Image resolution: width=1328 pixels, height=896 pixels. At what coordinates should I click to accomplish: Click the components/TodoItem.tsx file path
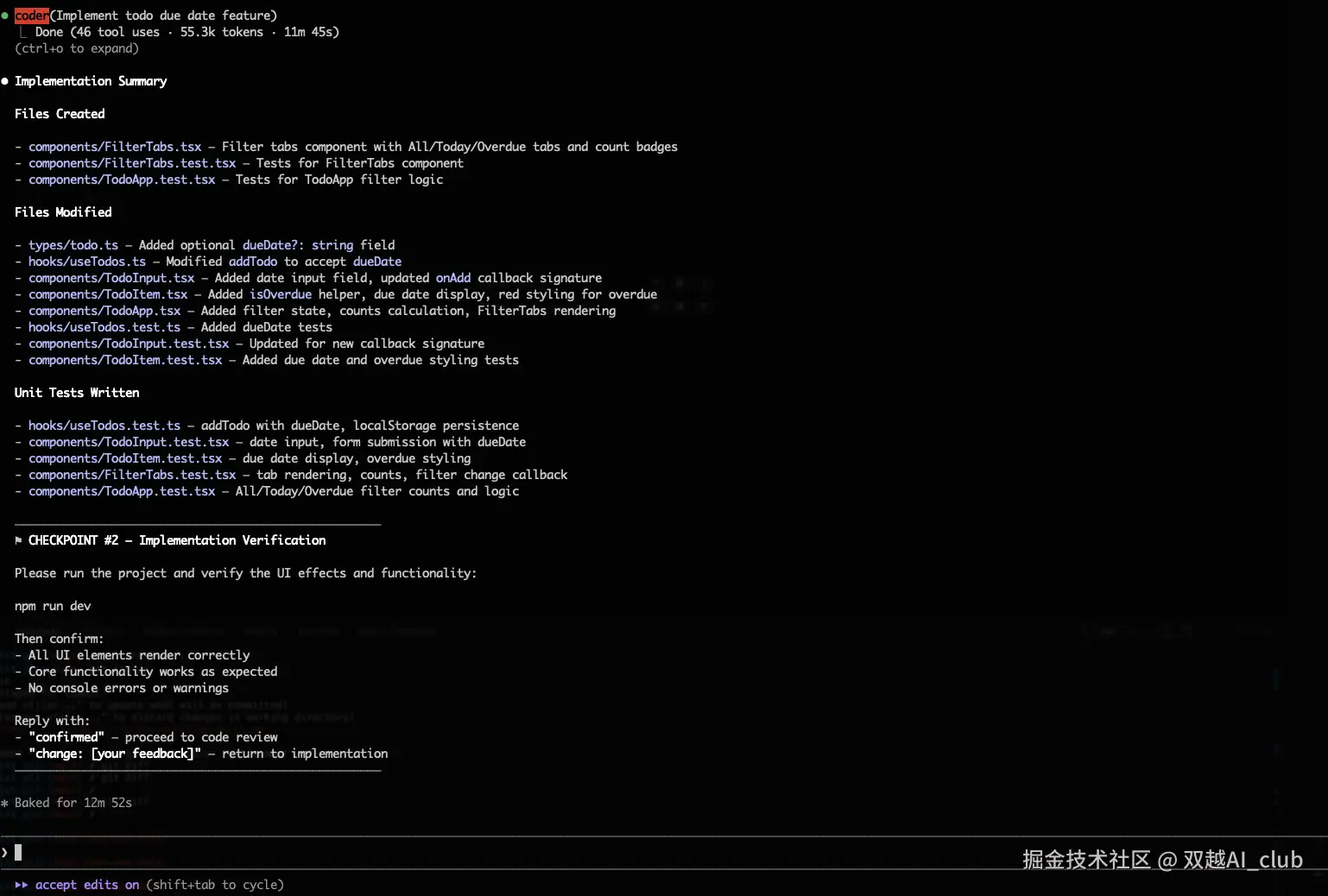coord(108,294)
